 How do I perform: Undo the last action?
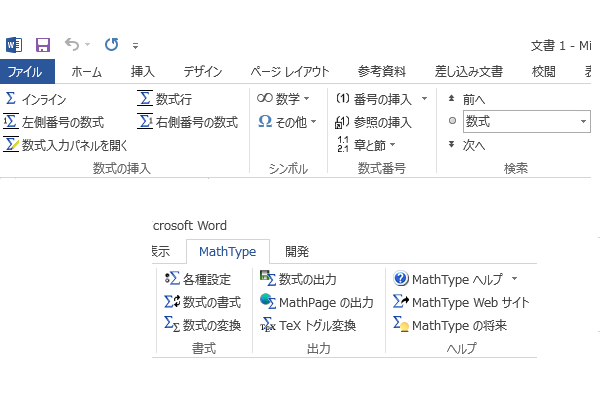tap(72, 45)
